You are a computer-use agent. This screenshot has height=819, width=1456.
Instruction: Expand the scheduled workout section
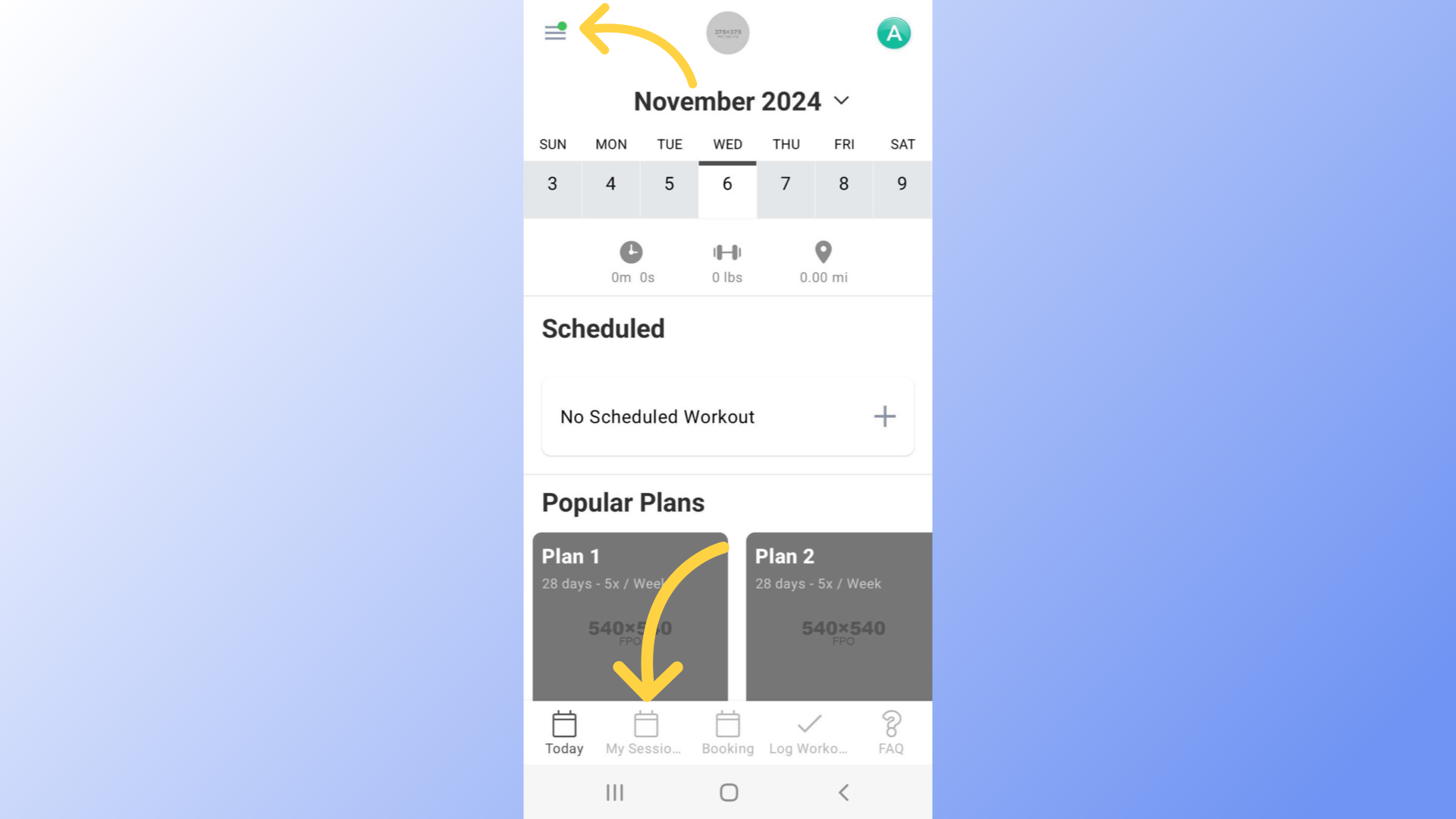tap(884, 416)
